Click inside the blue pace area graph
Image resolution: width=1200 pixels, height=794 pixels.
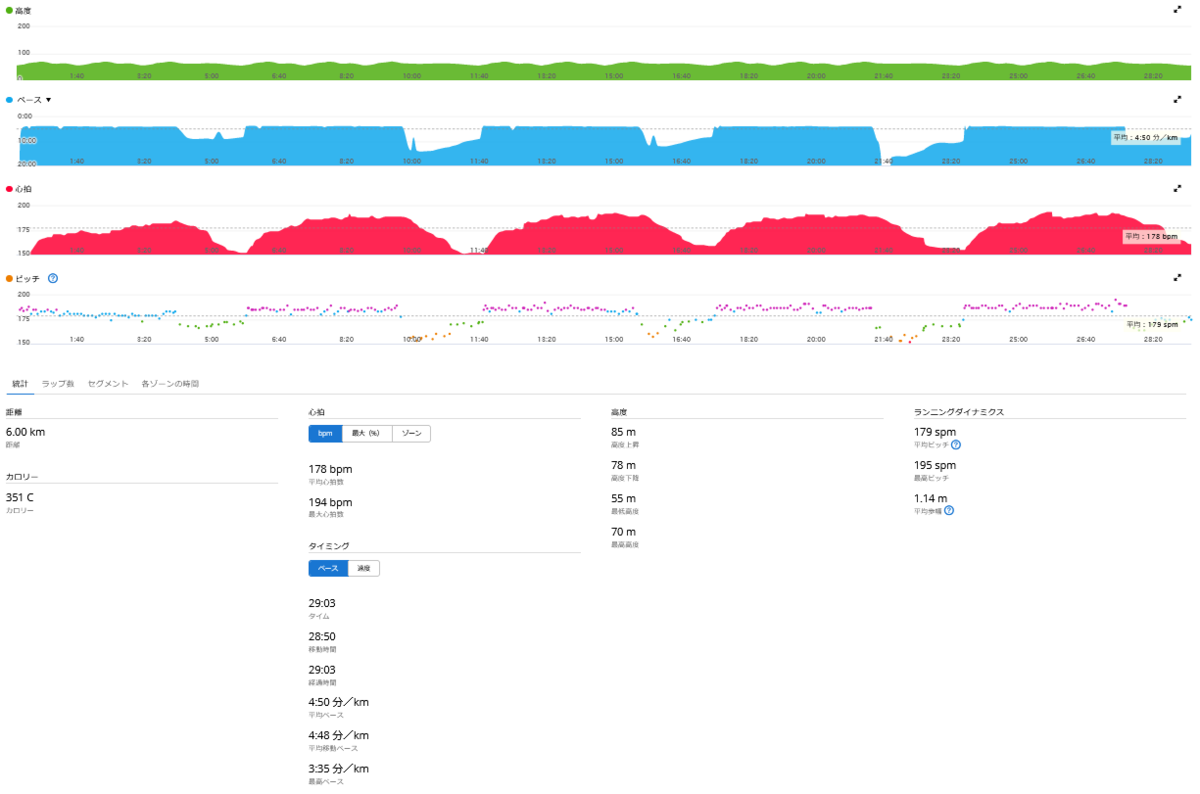pyautogui.click(x=604, y=145)
